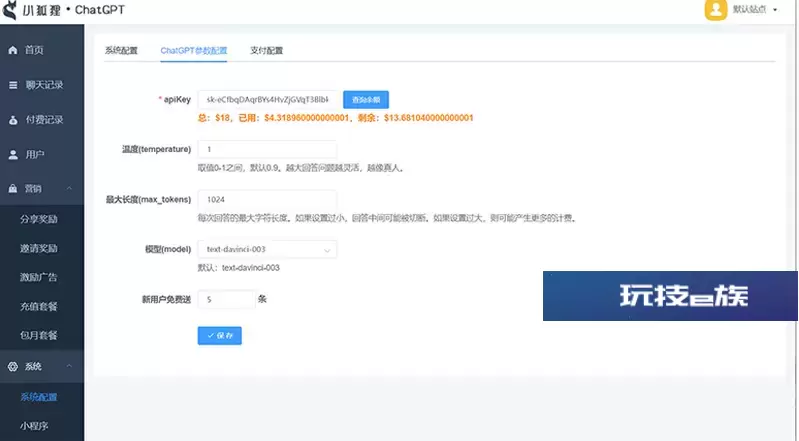This screenshot has height=441, width=799.
Task: Open 小程序 submenu item
Action: (x=34, y=426)
